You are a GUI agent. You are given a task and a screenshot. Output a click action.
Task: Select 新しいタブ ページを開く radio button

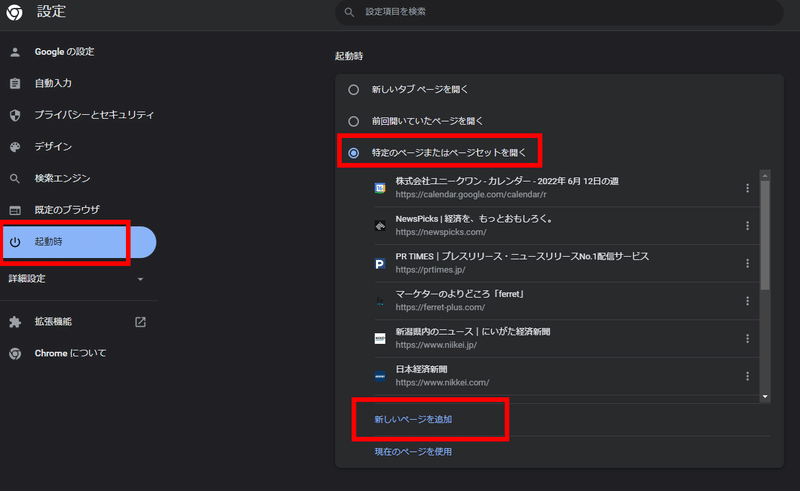click(x=354, y=90)
